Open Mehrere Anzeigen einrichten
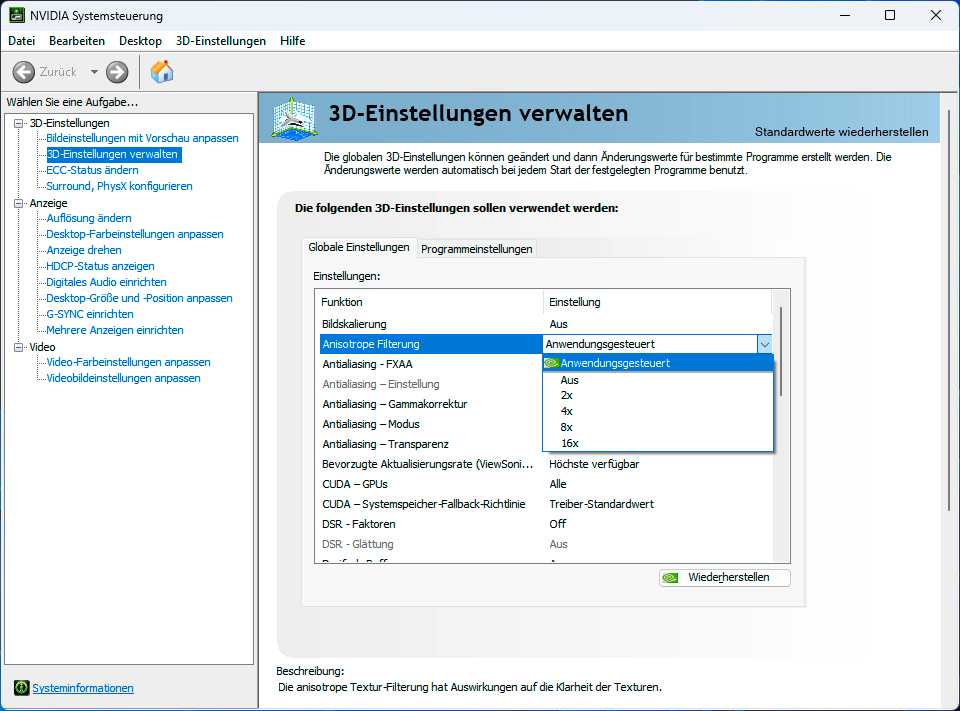This screenshot has height=711, width=960. (x=115, y=330)
